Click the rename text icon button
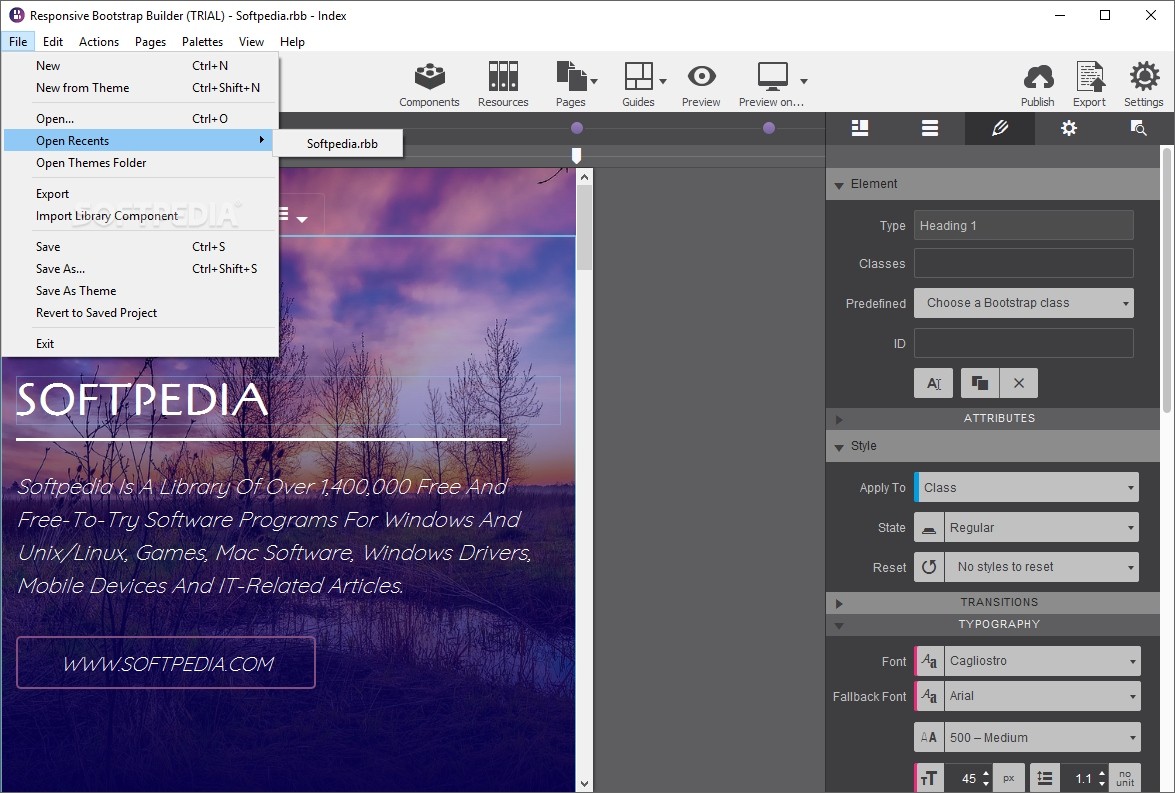The width and height of the screenshot is (1175, 793). pos(934,383)
